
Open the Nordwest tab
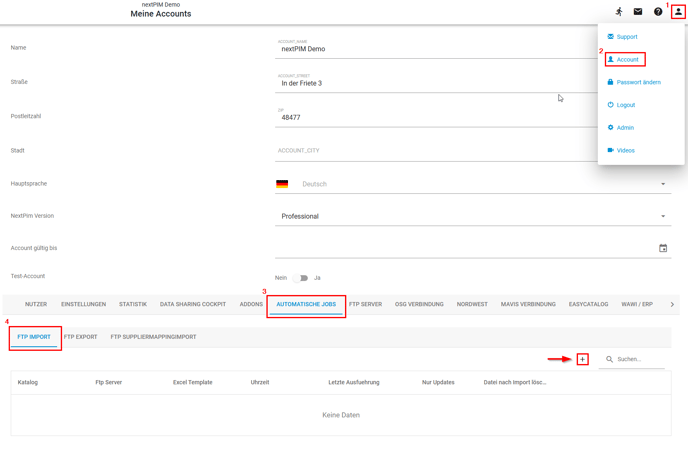472,304
